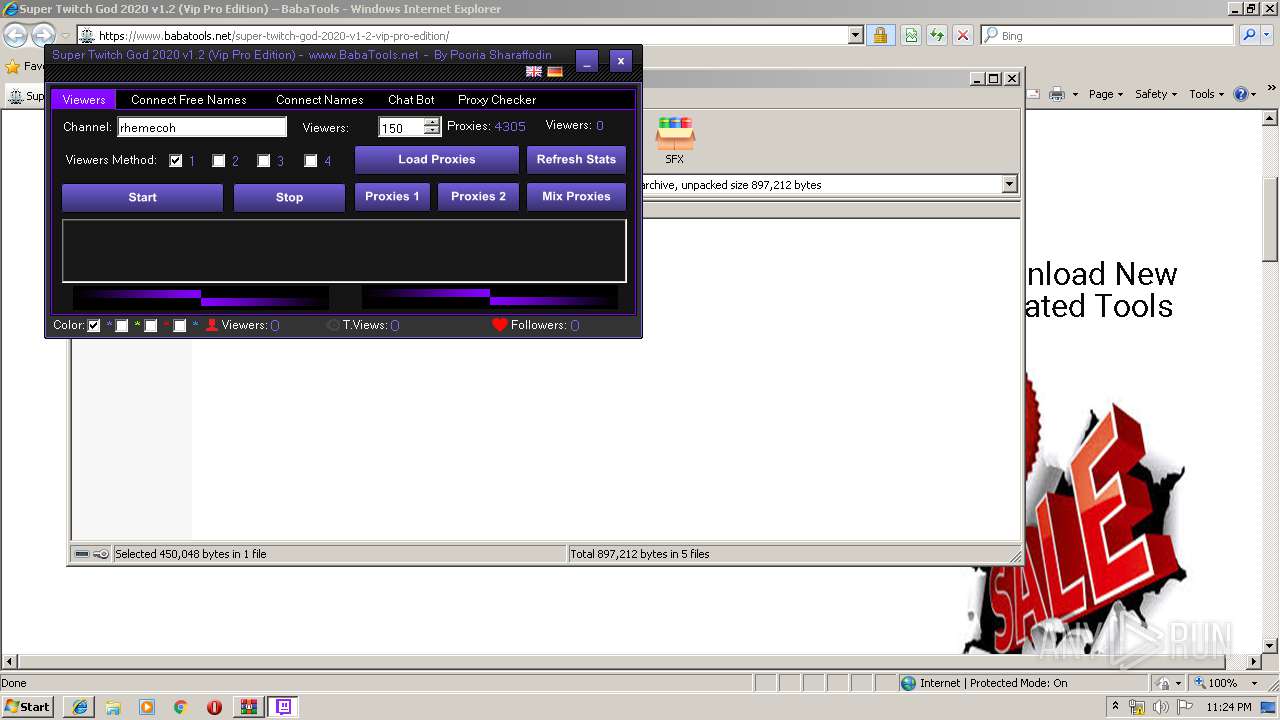Show hidden tray icons arrow
The height and width of the screenshot is (720, 1280).
click(1115, 707)
